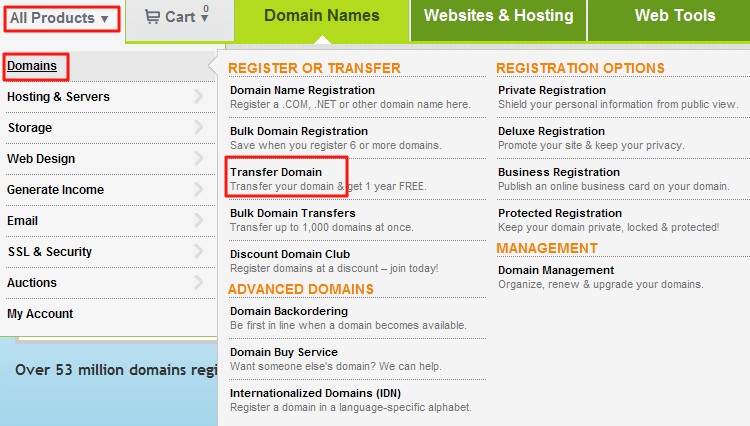Switch to the Domain Names tab
Image resolution: width=750 pixels, height=426 pixels.
[x=321, y=16]
